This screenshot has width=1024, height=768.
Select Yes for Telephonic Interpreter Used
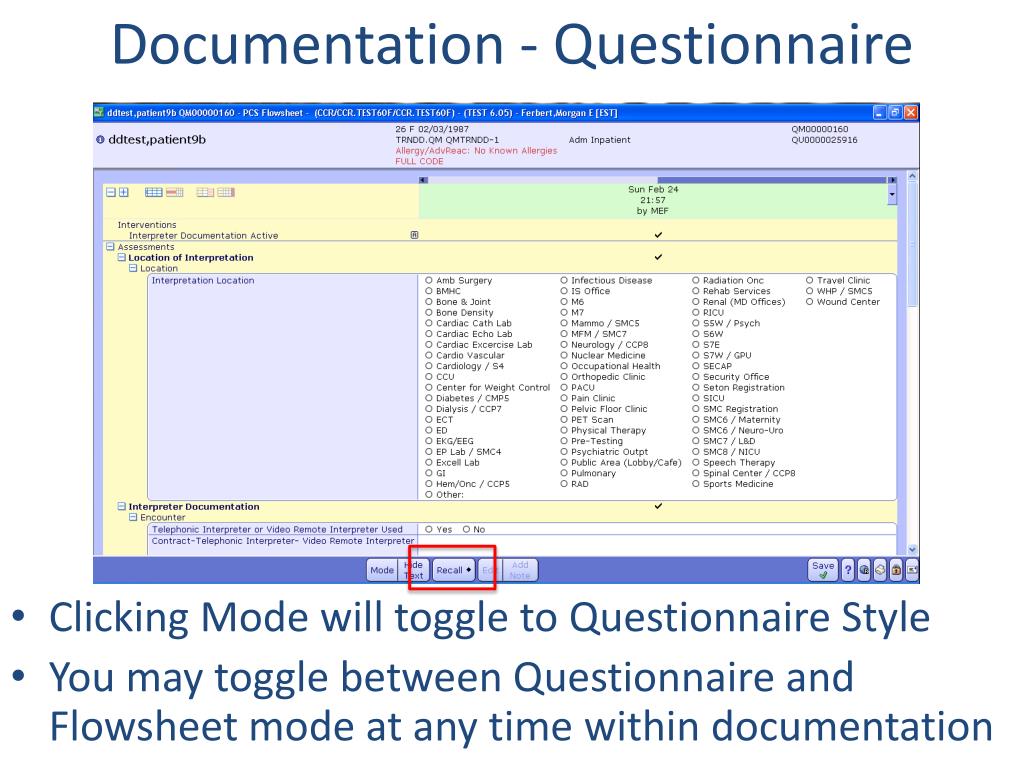point(429,530)
